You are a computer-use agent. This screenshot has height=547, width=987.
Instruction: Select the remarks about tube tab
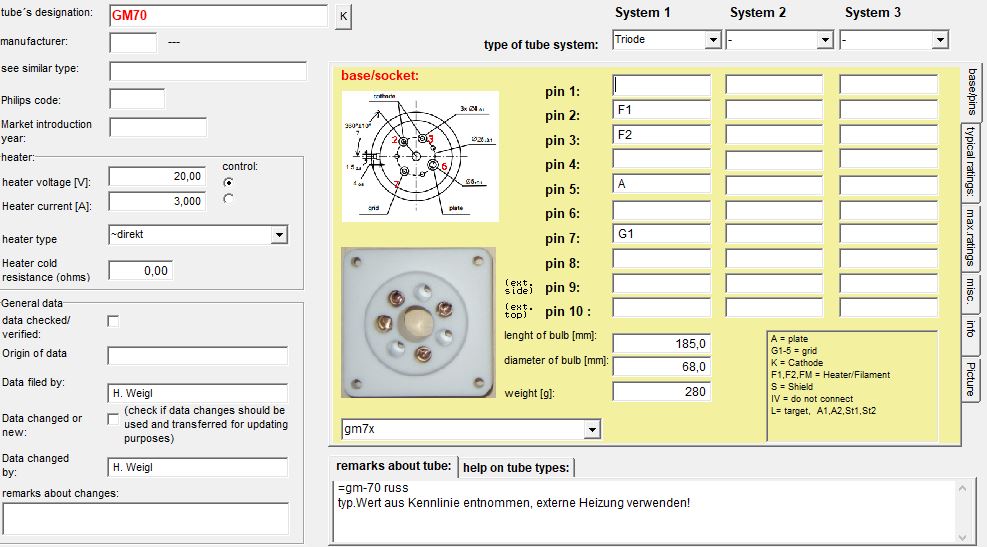(393, 466)
